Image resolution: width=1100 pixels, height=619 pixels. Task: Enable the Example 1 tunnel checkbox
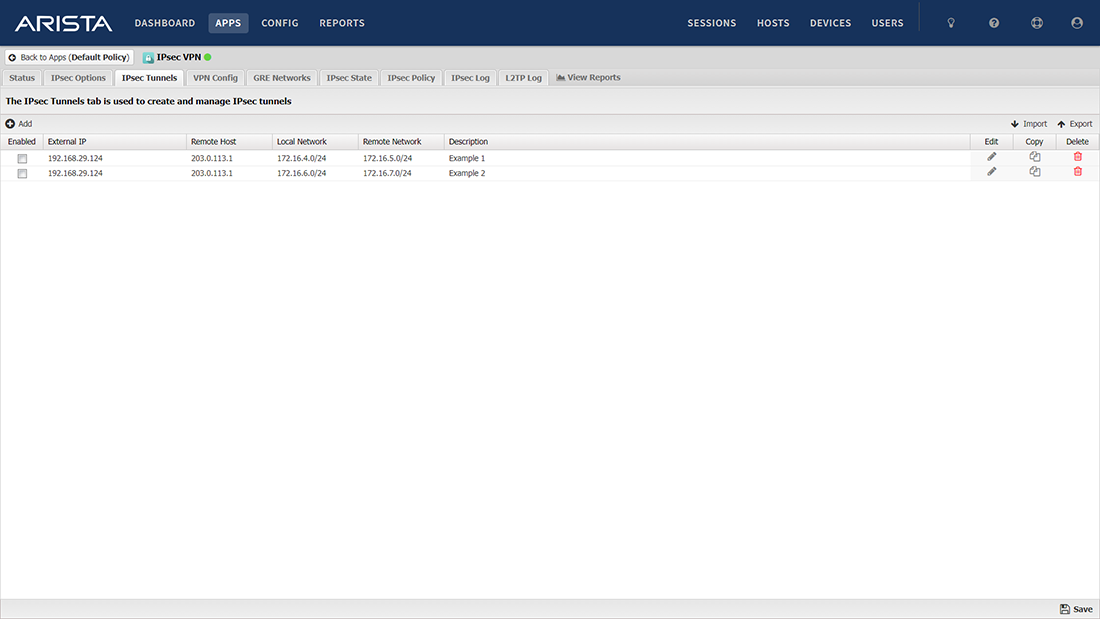(22, 159)
